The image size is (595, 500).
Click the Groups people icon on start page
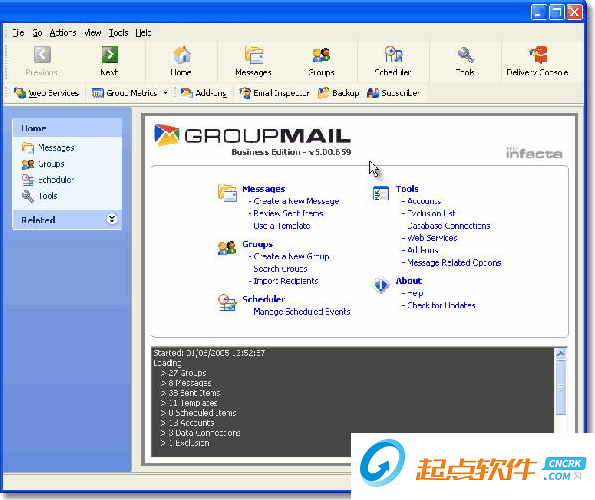227,248
